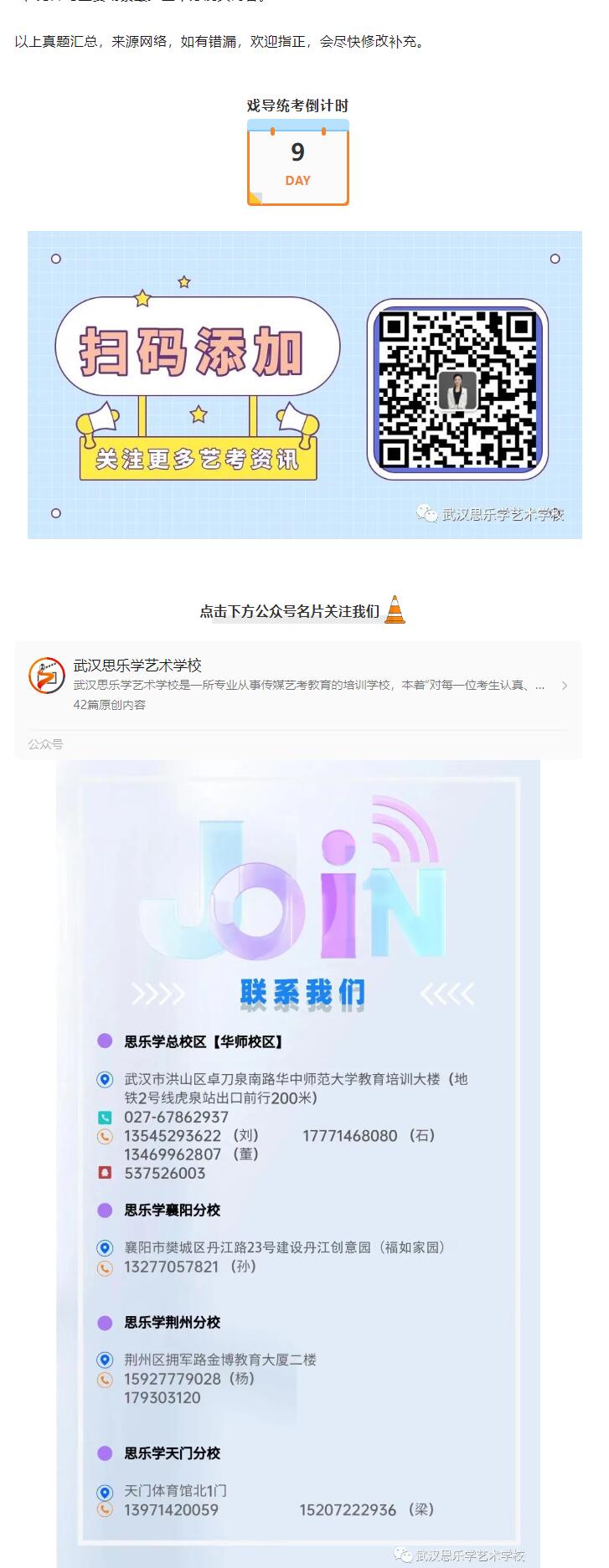
Task: Click the green telephone icon for 027-67862937
Action: click(105, 1118)
